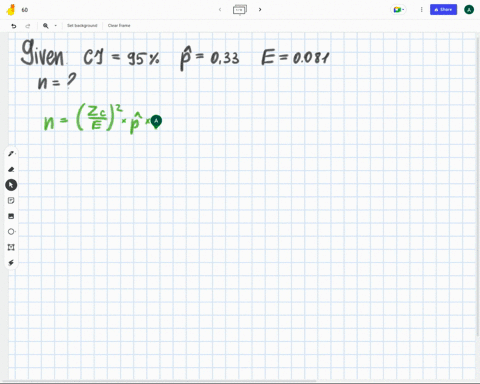
Task: Click Set background
Action: tap(82, 26)
